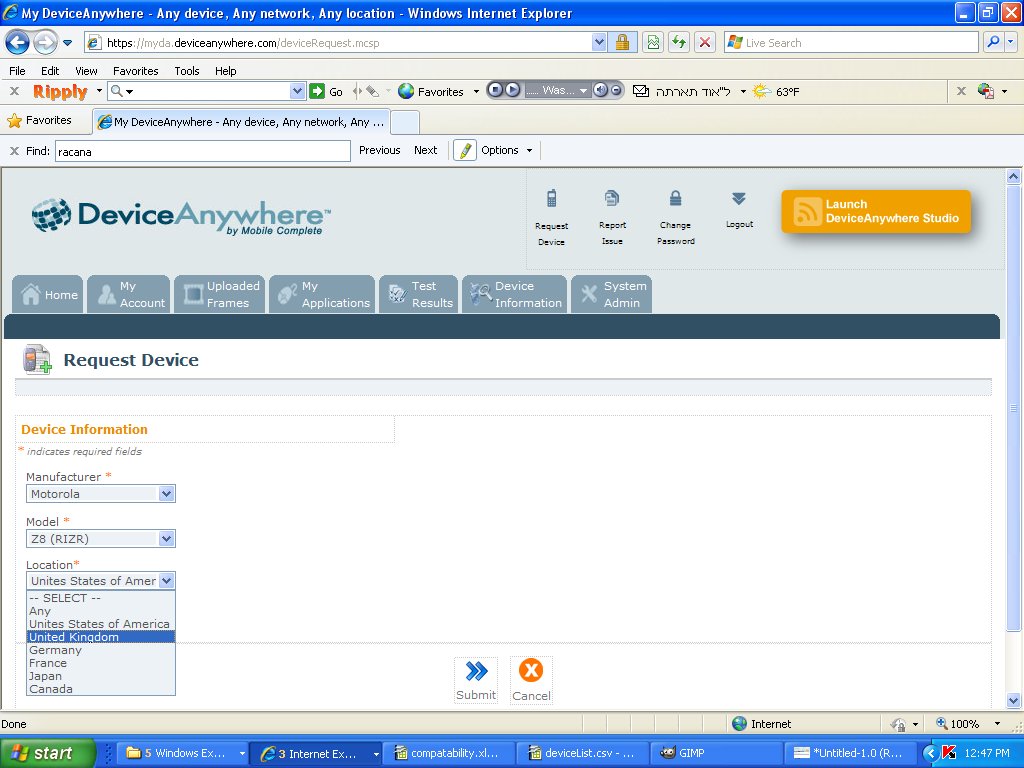The height and width of the screenshot is (768, 1024).
Task: Open the File menu
Action: pyautogui.click(x=17, y=71)
